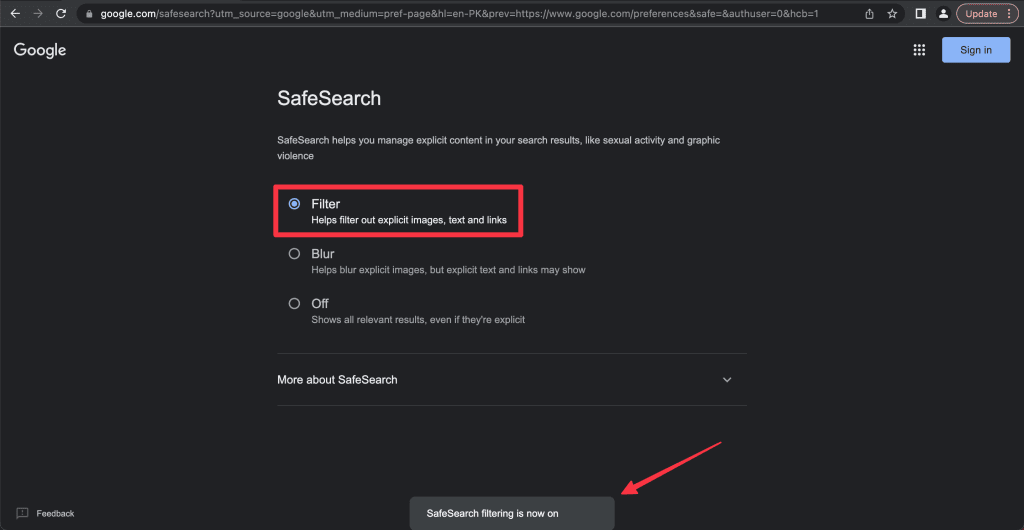Share this page using the share icon
Image resolution: width=1024 pixels, height=530 pixels.
point(869,13)
